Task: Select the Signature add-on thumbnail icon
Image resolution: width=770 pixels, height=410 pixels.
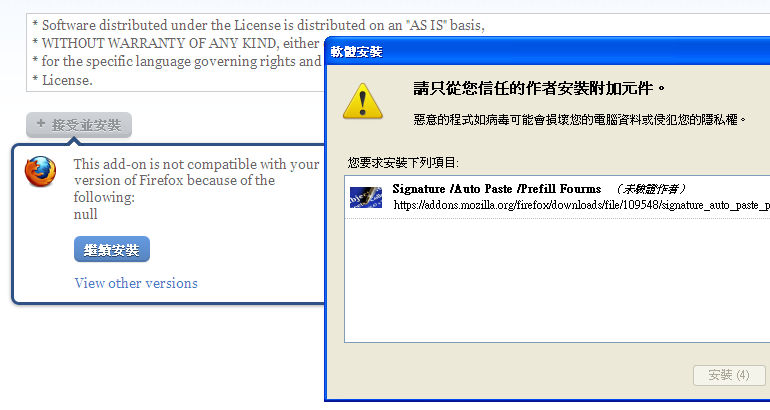Action: (x=366, y=197)
